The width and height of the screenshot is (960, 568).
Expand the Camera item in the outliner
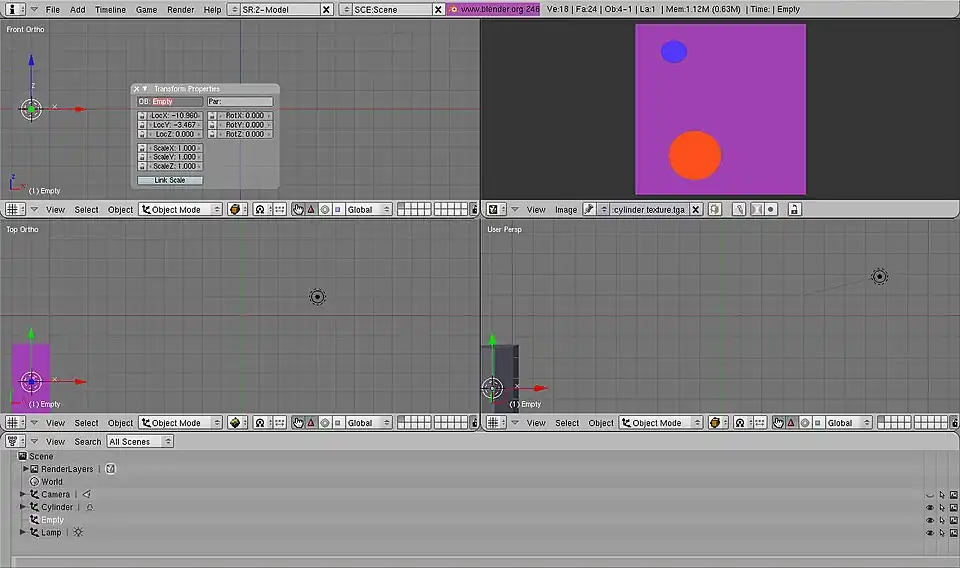coord(23,495)
